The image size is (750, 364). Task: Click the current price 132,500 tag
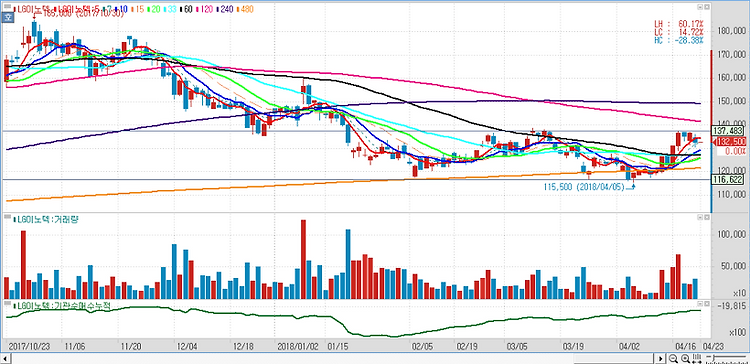pyautogui.click(x=730, y=142)
